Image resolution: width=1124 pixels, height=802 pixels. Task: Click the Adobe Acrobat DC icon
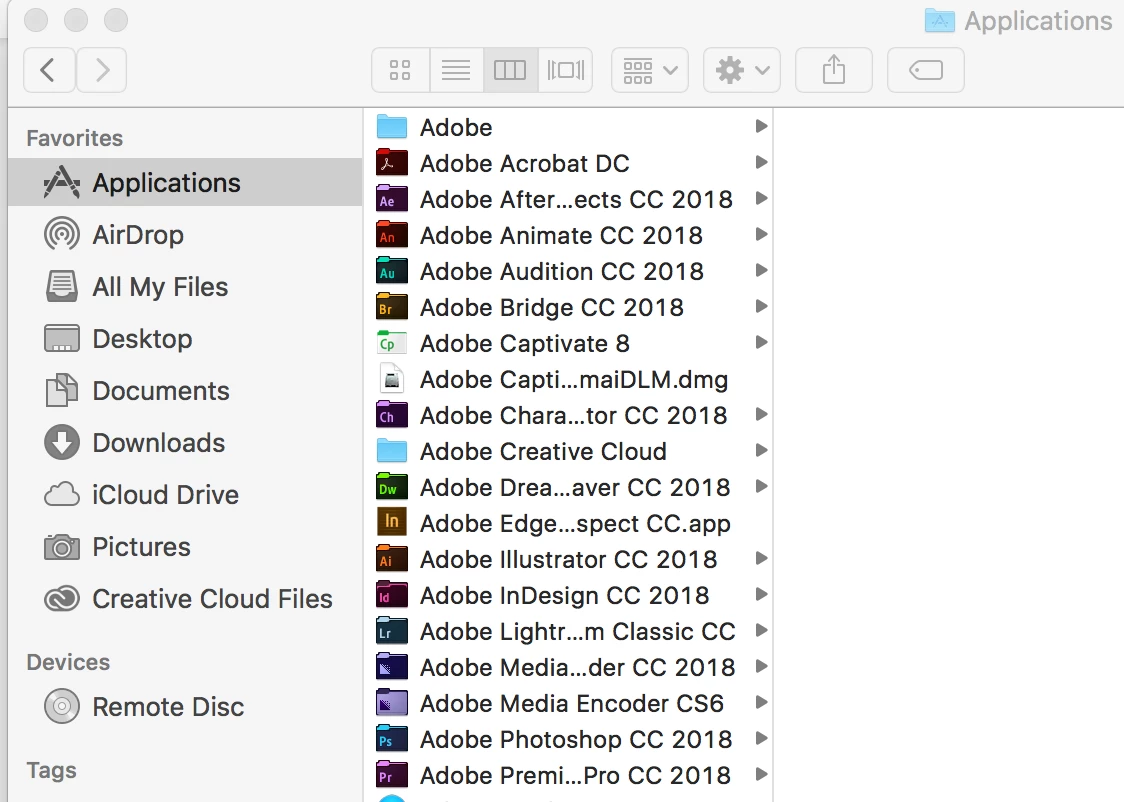[392, 163]
